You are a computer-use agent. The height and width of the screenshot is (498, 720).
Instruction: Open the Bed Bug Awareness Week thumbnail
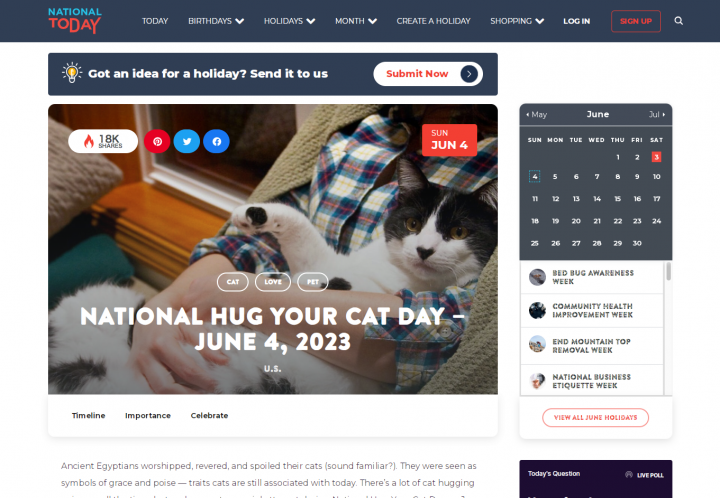[x=537, y=277]
